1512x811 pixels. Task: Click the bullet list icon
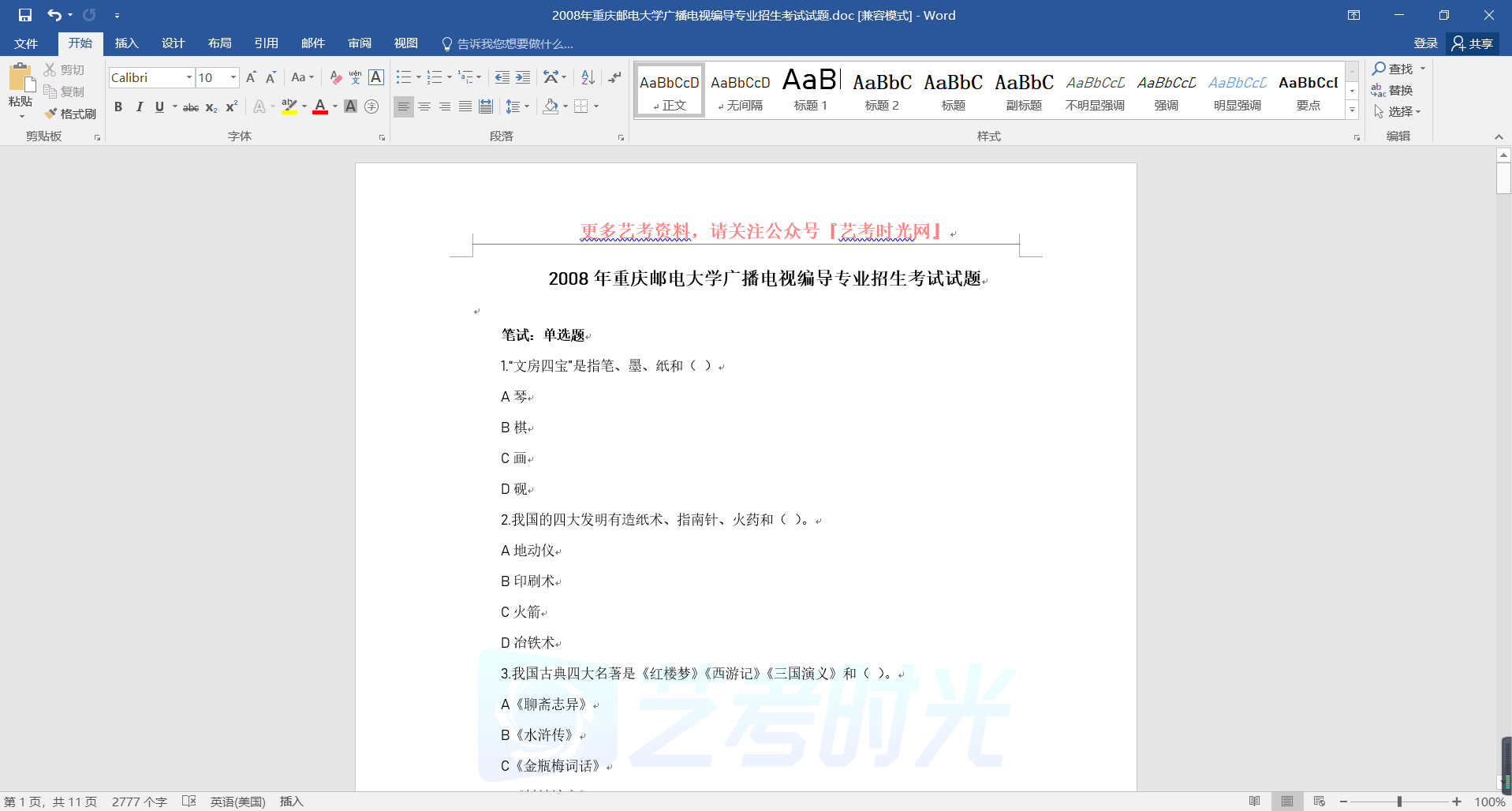coord(404,77)
